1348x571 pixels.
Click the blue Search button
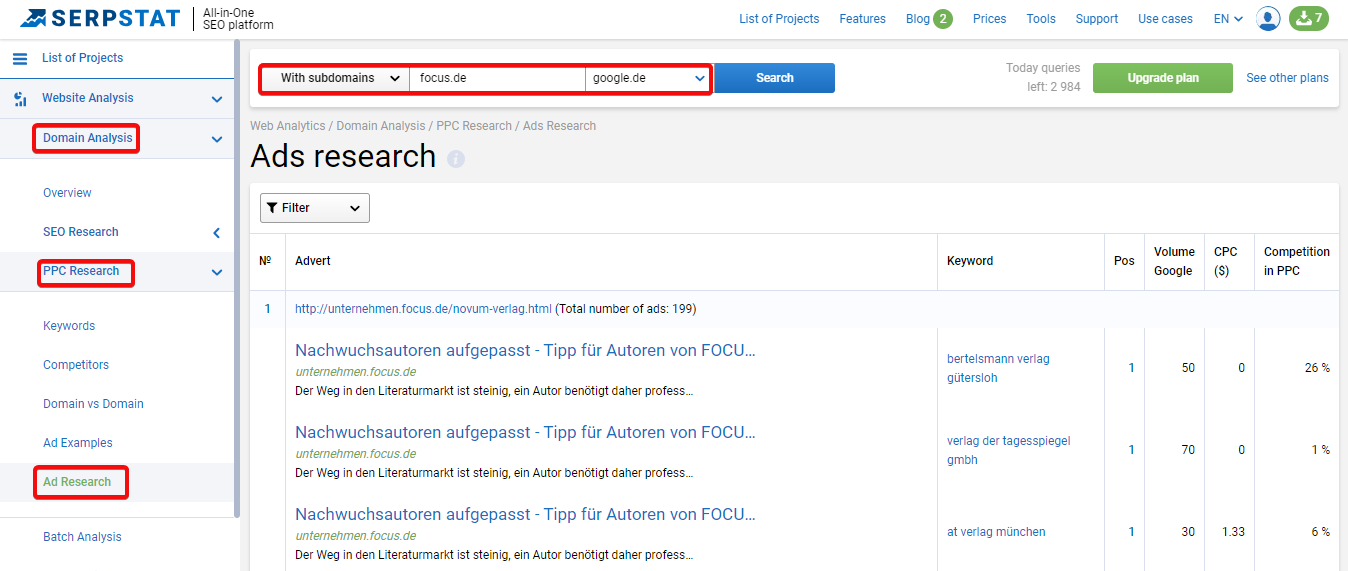[774, 78]
